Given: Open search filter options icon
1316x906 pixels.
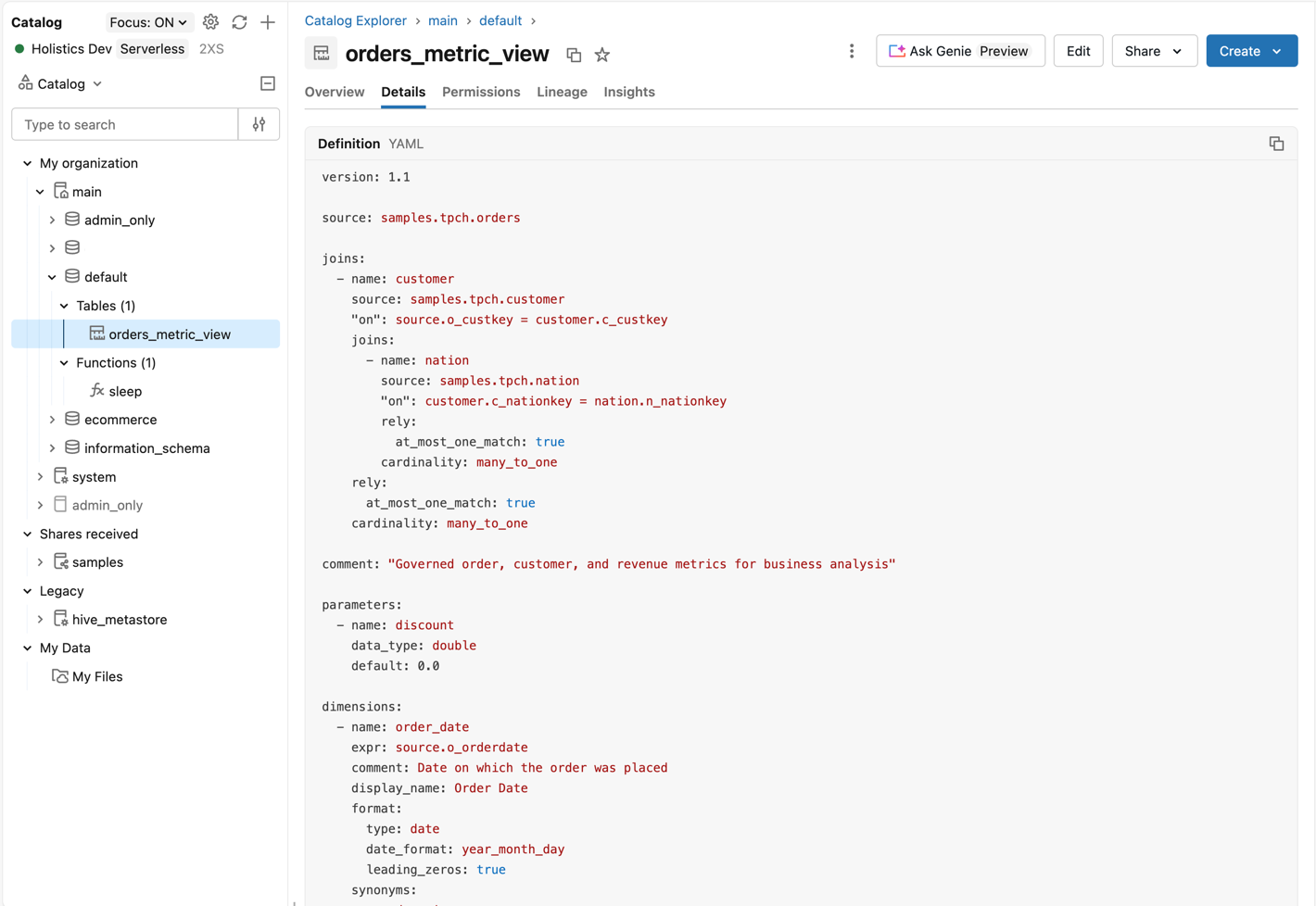Looking at the screenshot, I should click(x=259, y=124).
